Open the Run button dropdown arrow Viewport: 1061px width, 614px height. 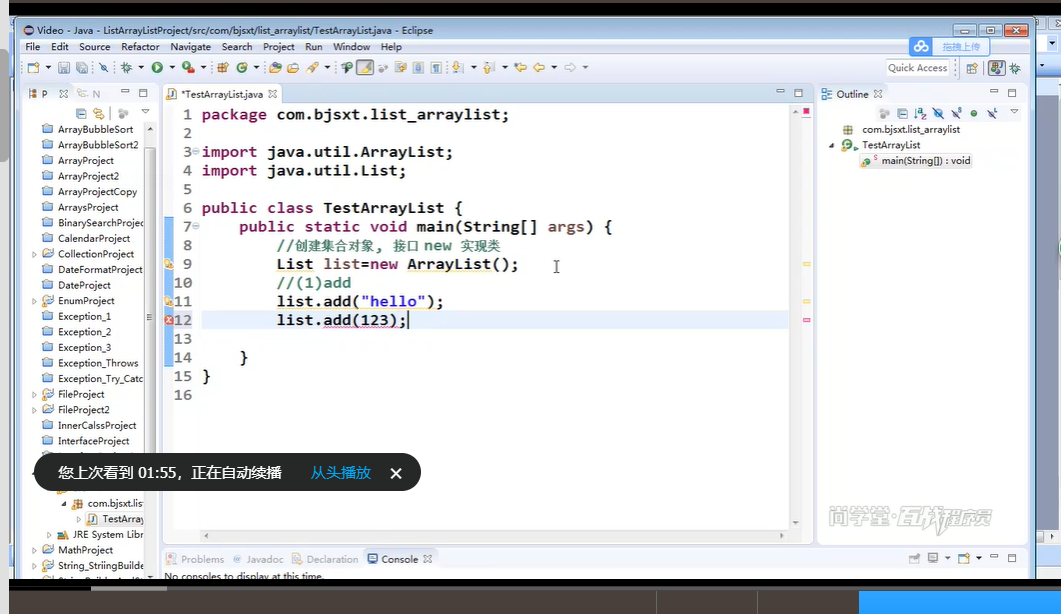click(172, 67)
